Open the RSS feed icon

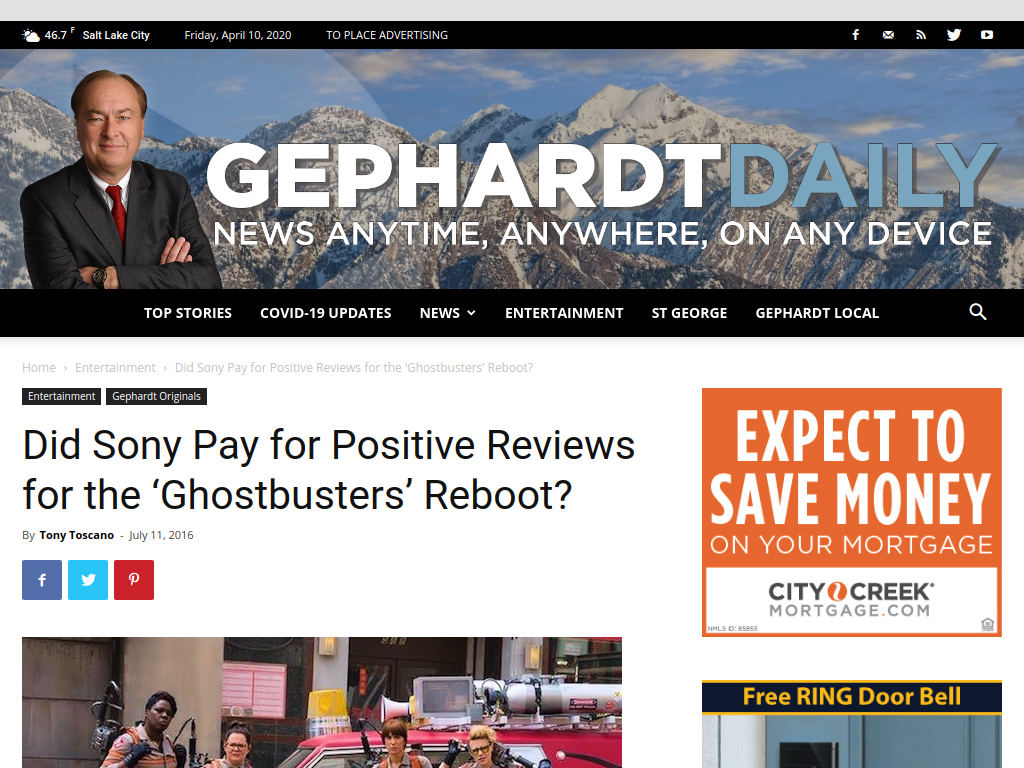[921, 35]
